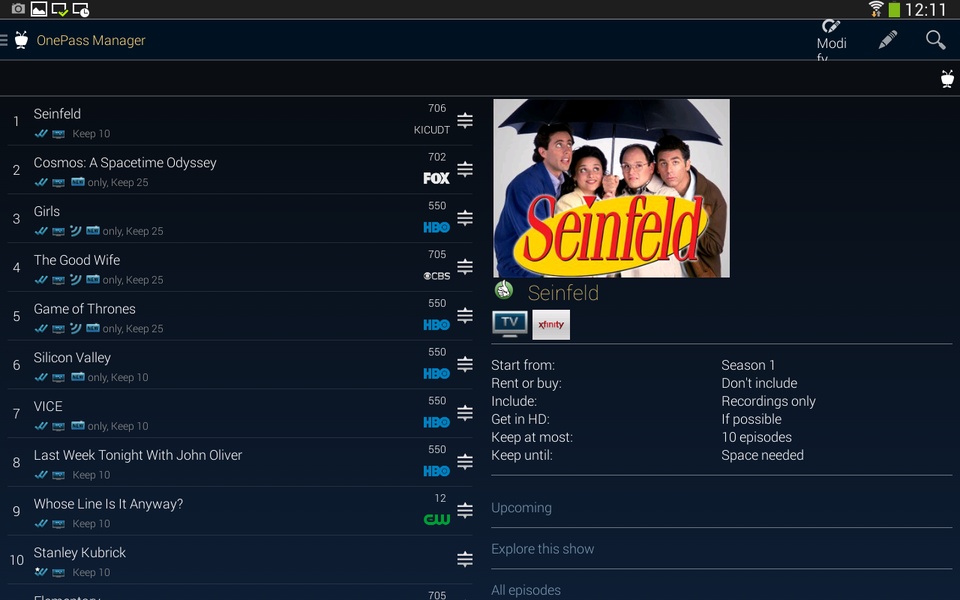Image resolution: width=960 pixels, height=600 pixels.
Task: Tap the OnePass double-check icon under Seinfeld
Action: (41, 133)
